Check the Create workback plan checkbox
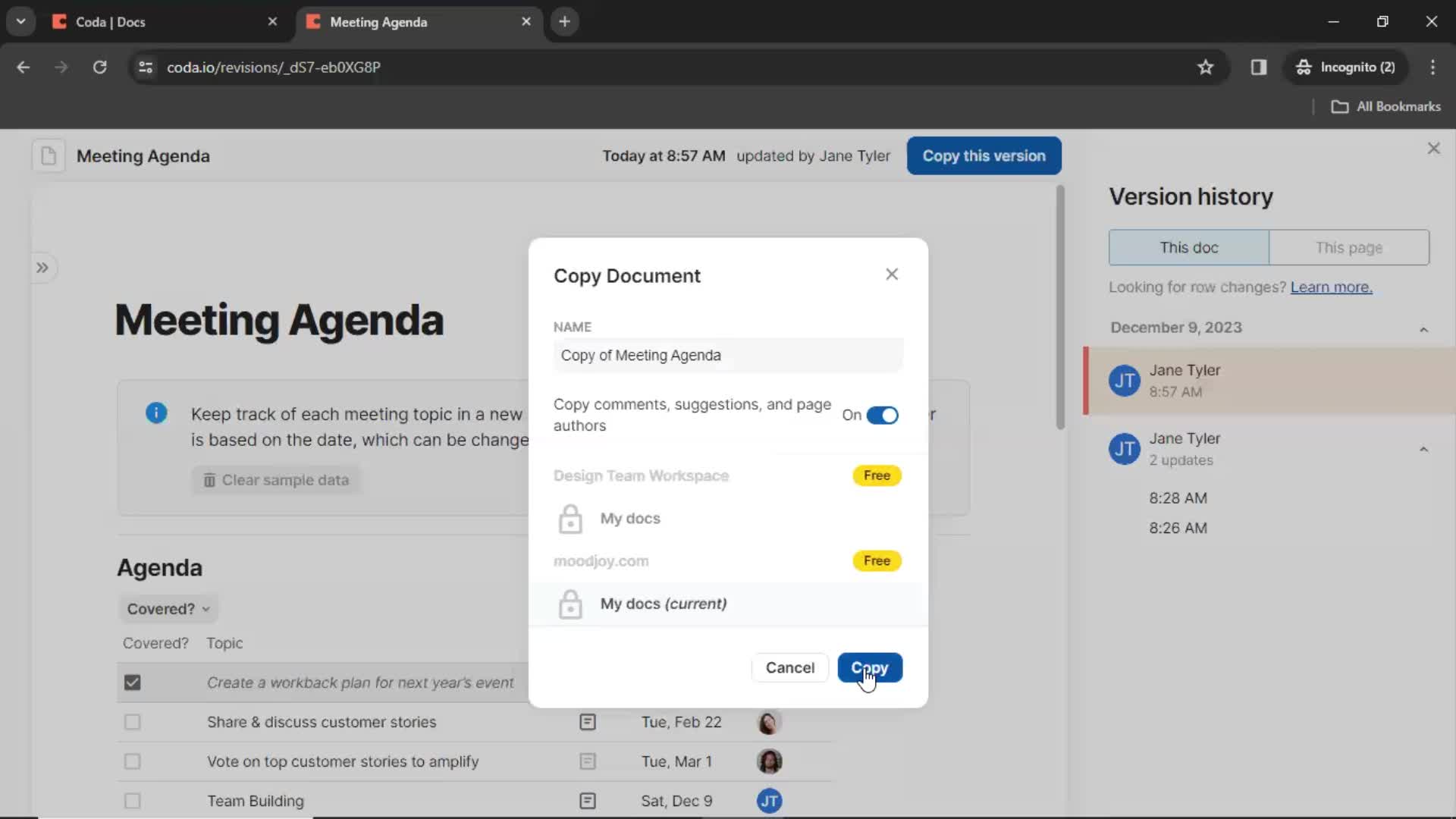1456x819 pixels. [x=131, y=682]
